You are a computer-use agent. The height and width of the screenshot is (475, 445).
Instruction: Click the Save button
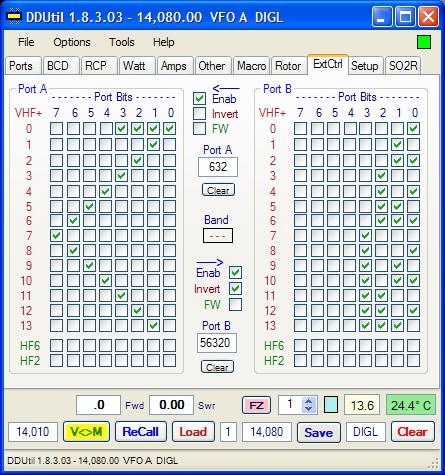pos(319,433)
